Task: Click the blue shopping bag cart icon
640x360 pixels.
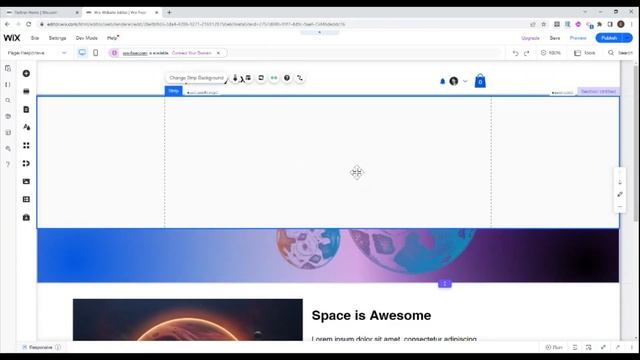Action: tap(480, 81)
